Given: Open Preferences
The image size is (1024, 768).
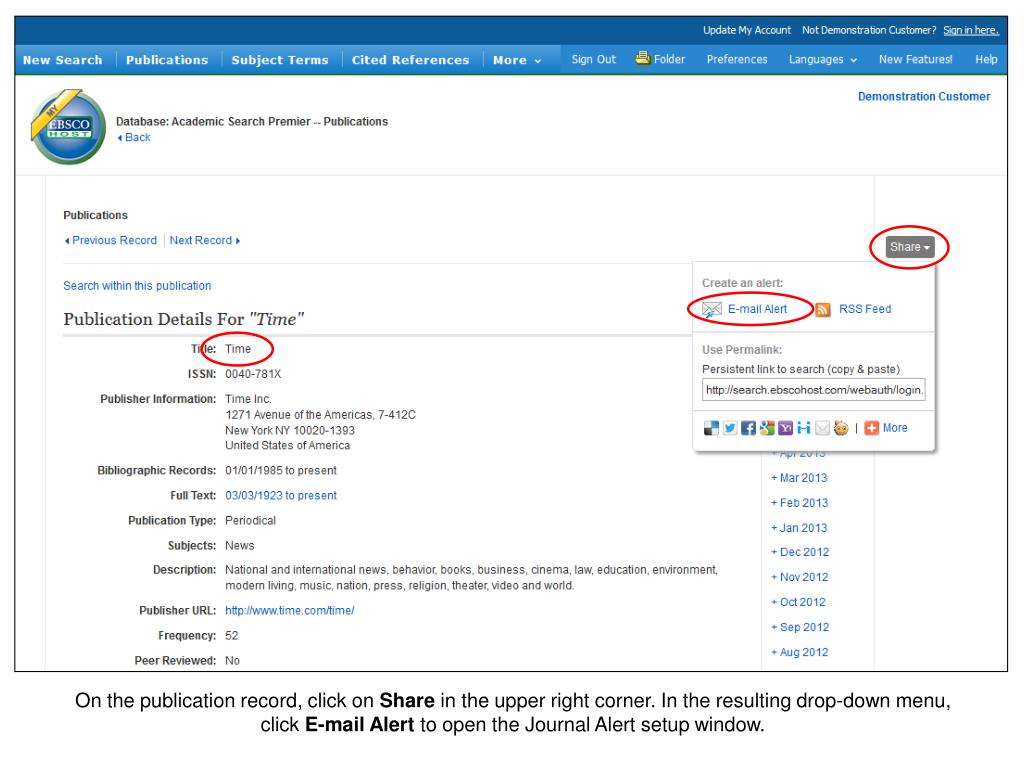Looking at the screenshot, I should pyautogui.click(x=737, y=59).
